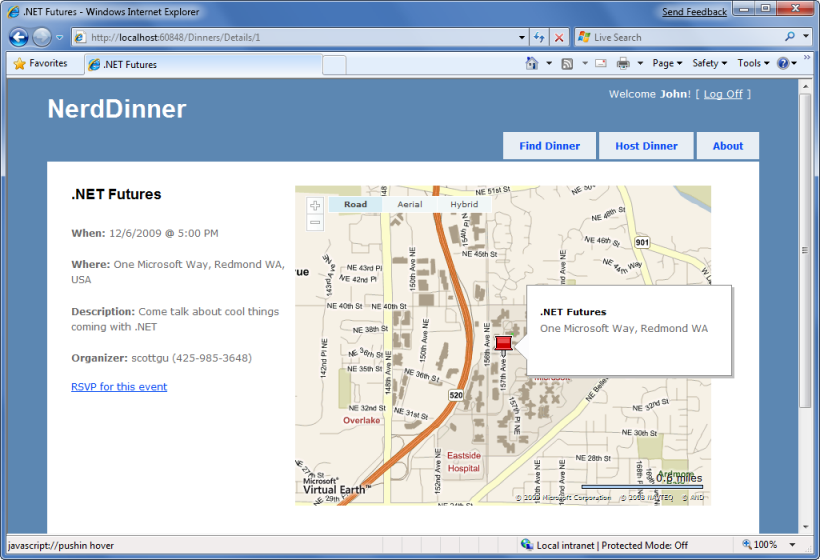Open the Favorites star button
The image size is (820, 560).
[41, 63]
